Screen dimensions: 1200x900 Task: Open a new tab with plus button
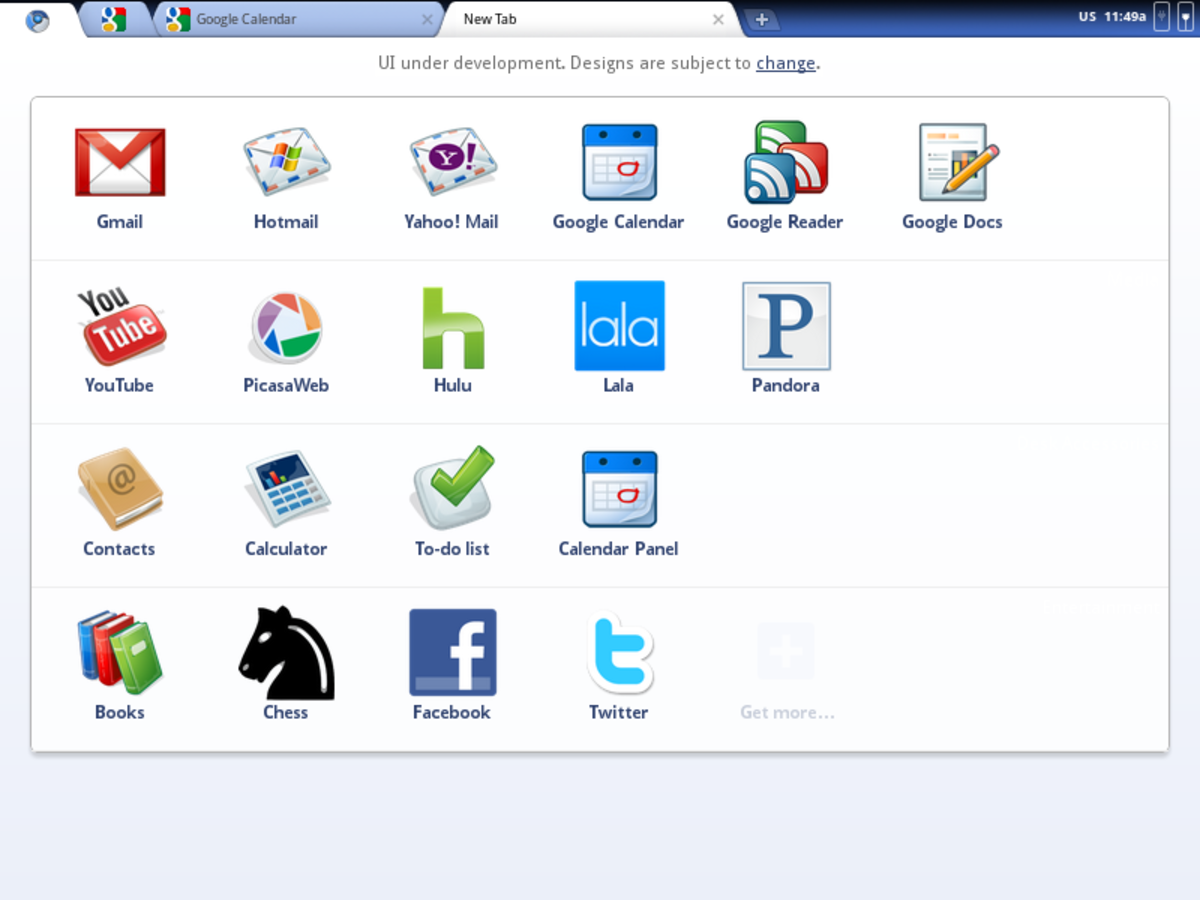tap(761, 19)
